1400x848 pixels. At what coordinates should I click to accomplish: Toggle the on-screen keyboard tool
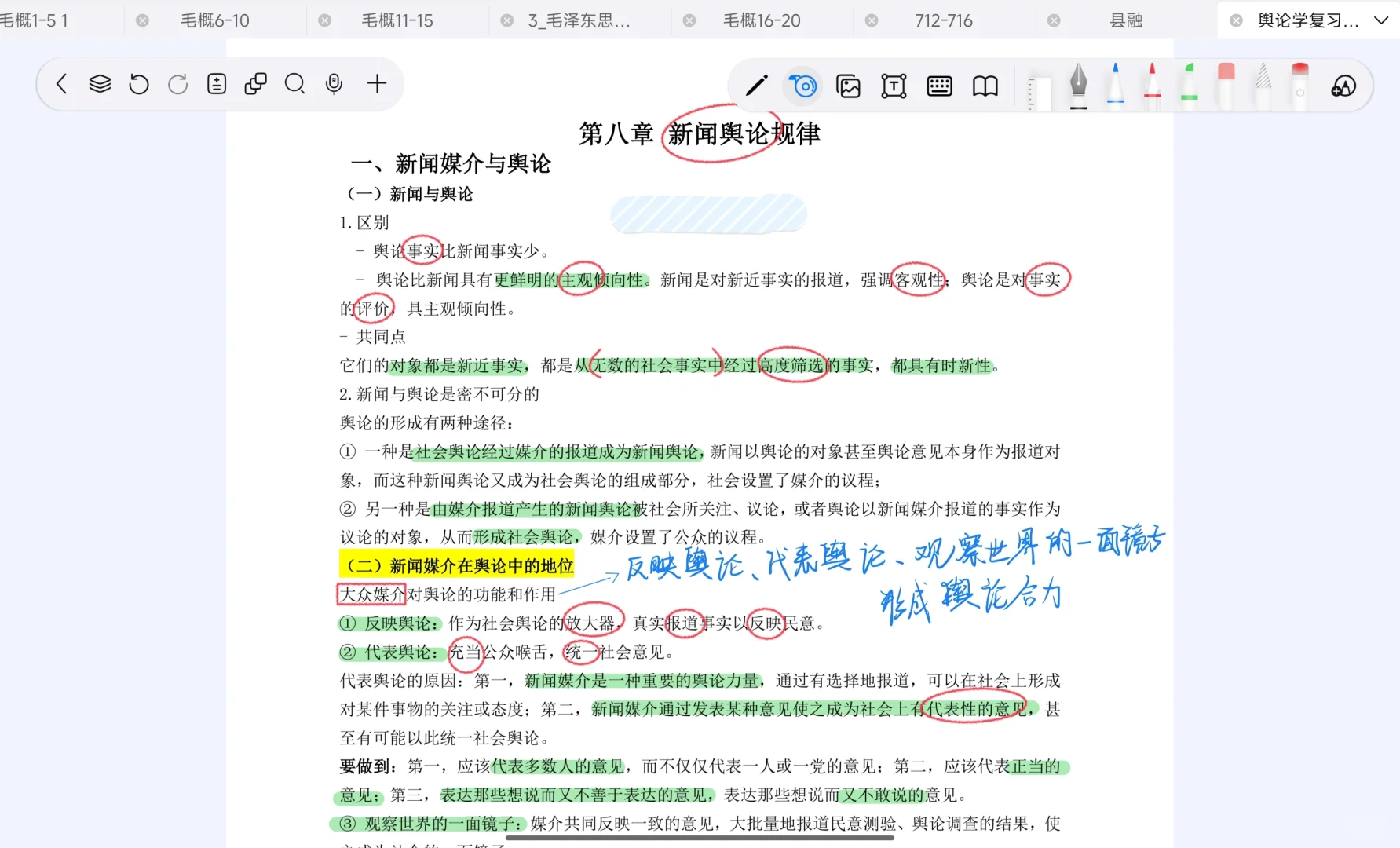[x=939, y=86]
